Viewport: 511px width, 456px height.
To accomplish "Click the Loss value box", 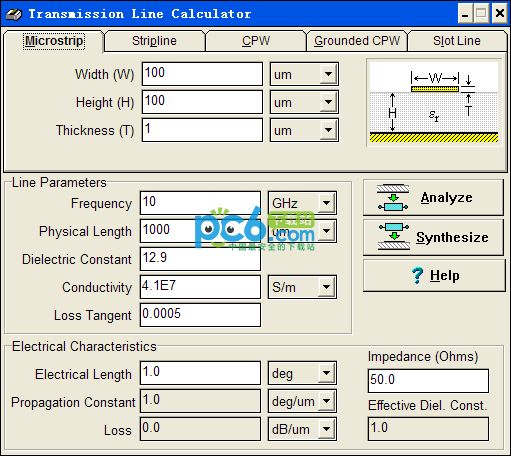I will 200,429.
